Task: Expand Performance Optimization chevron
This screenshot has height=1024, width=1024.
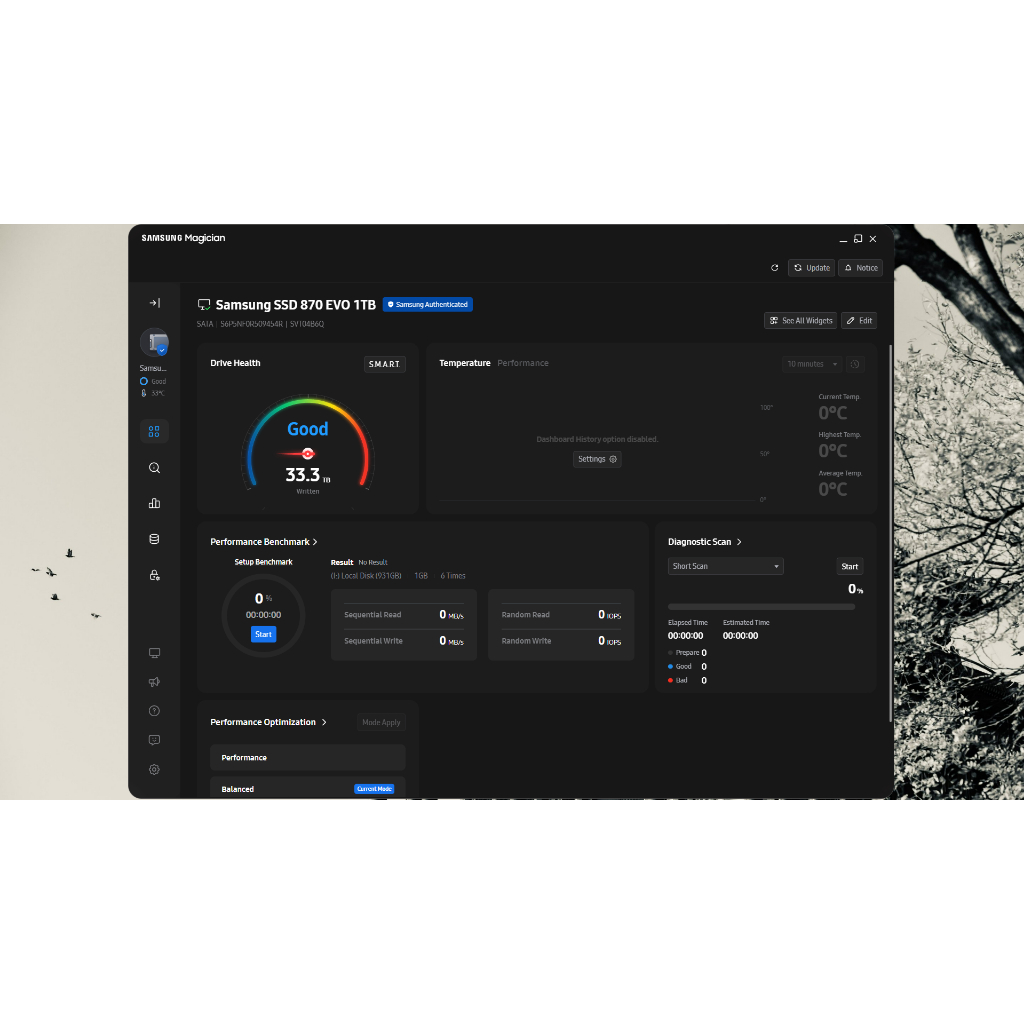Action: click(324, 722)
